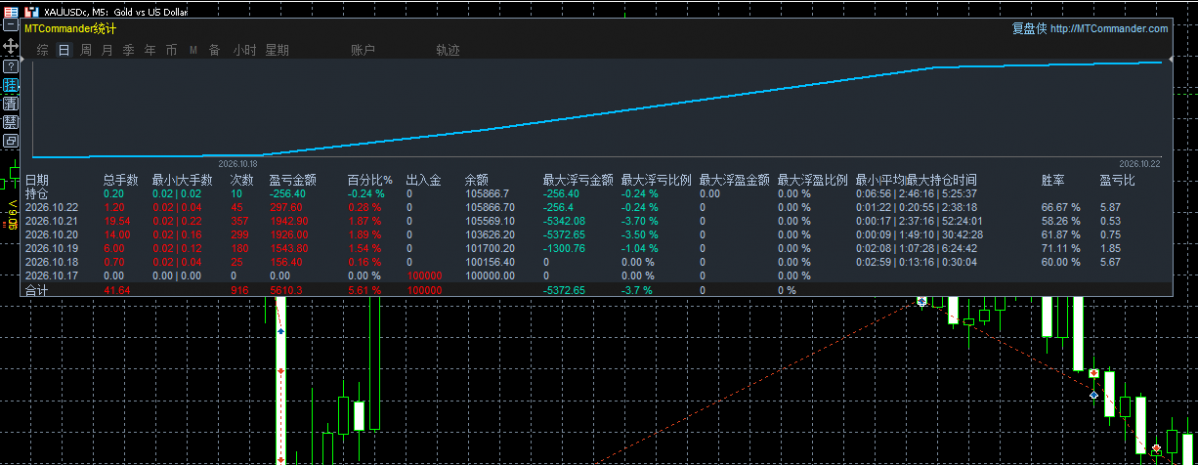Switch to the 年 yearly tab

pos(150,50)
